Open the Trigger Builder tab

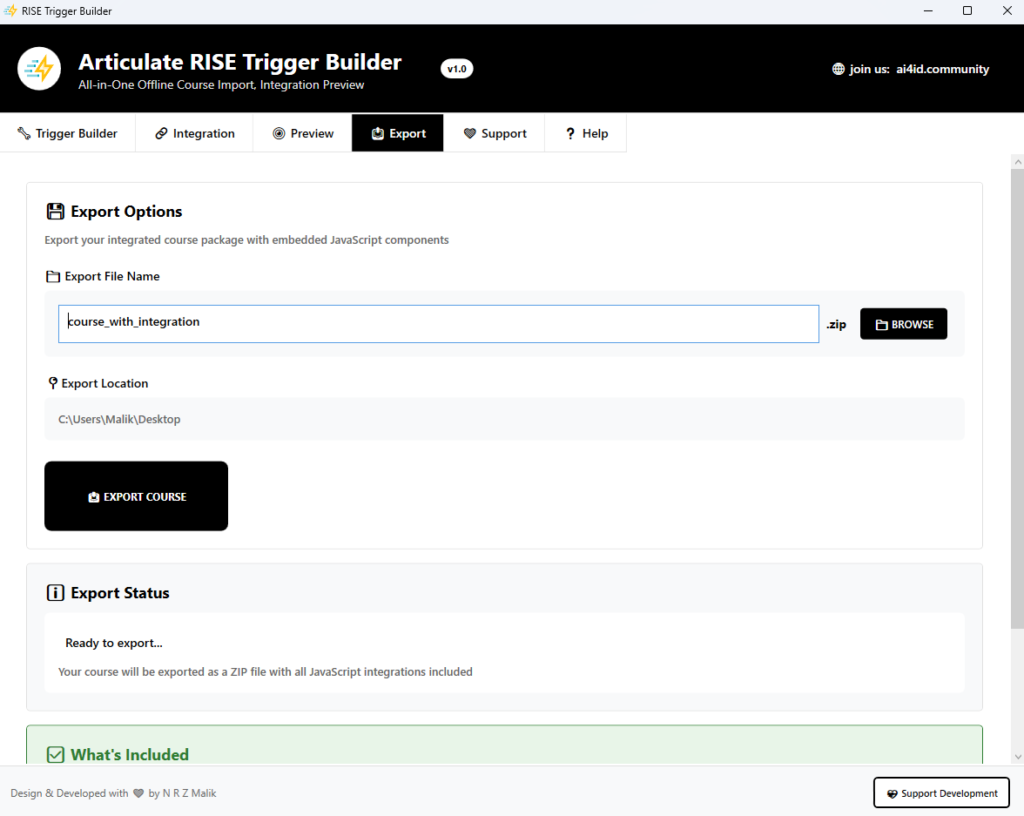point(68,134)
